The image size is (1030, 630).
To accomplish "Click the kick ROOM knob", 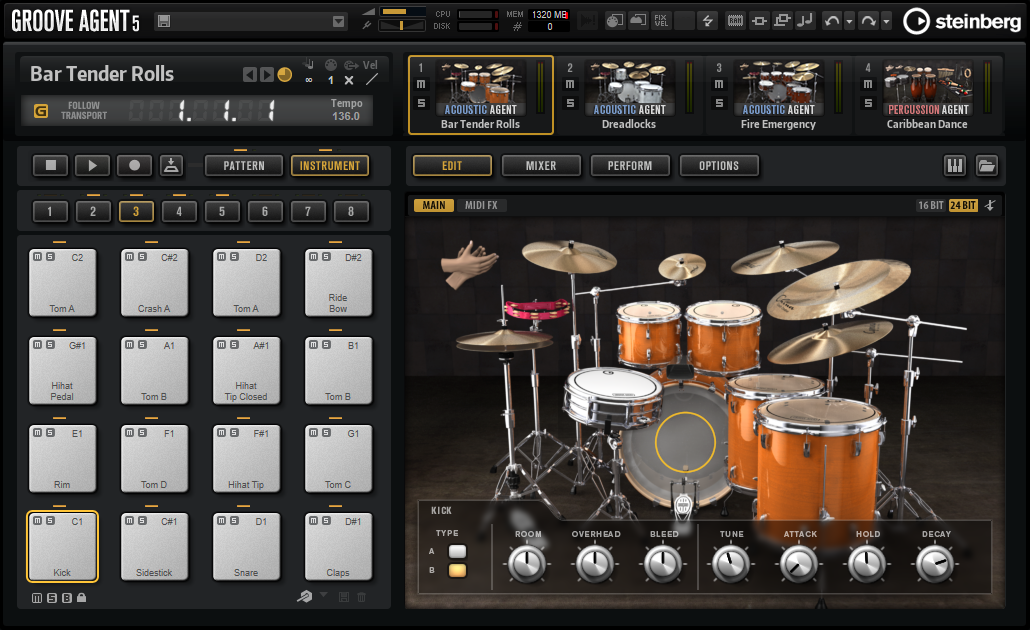I will [x=527, y=564].
